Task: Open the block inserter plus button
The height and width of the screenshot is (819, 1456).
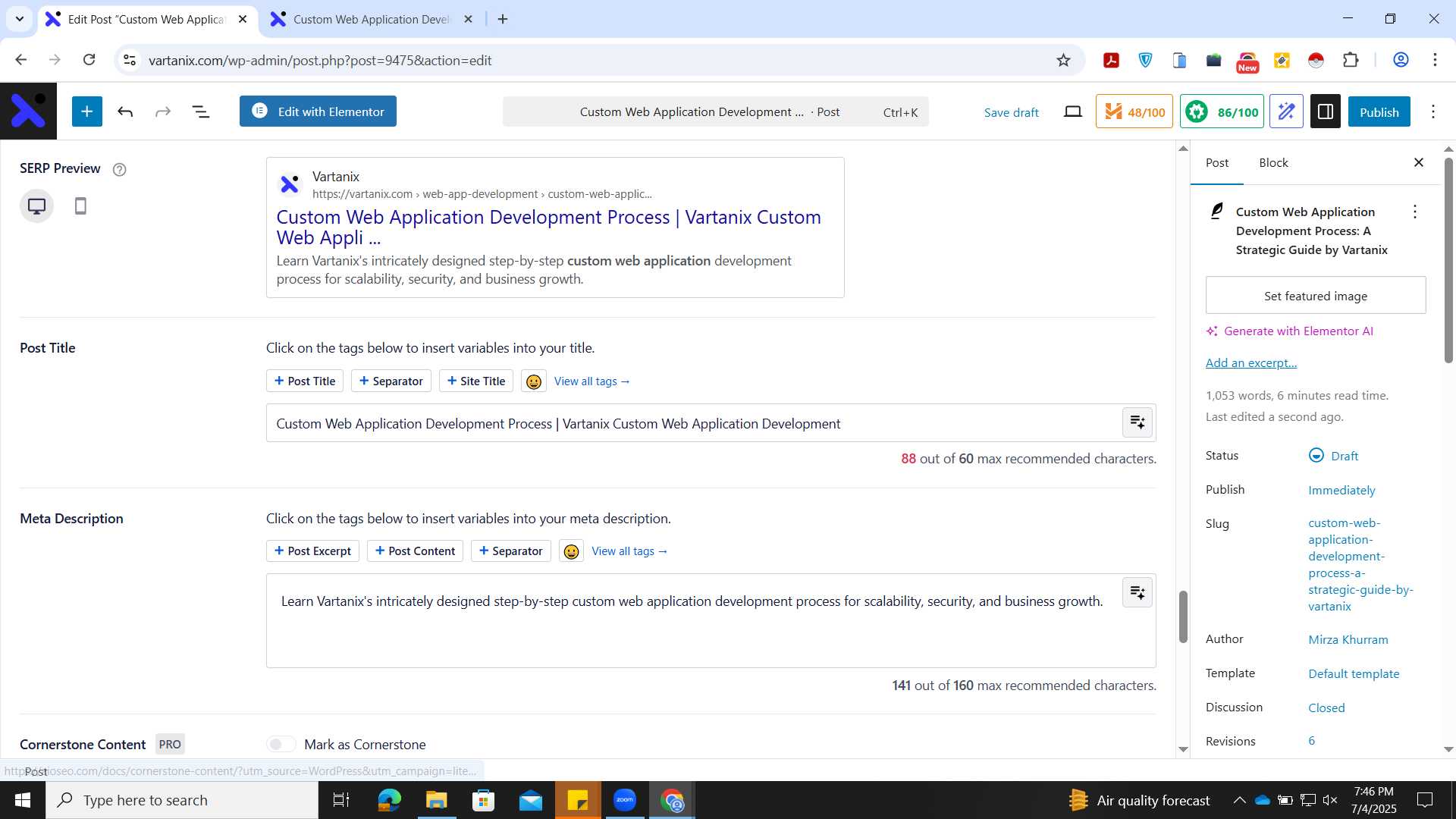Action: (x=87, y=111)
